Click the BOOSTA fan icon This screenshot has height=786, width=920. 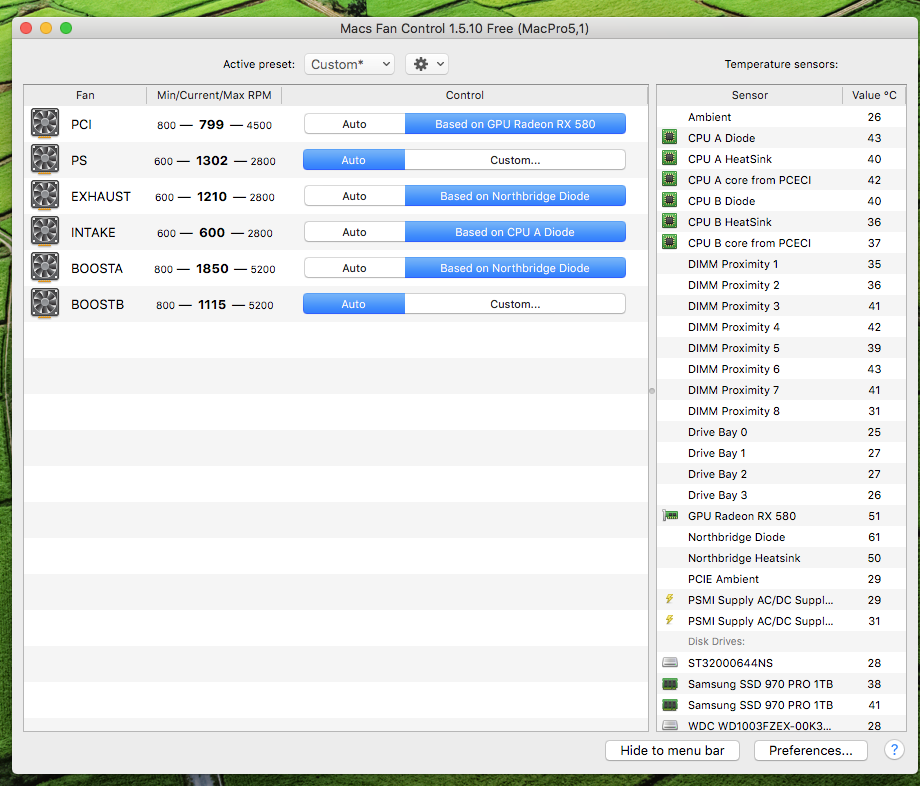click(45, 267)
